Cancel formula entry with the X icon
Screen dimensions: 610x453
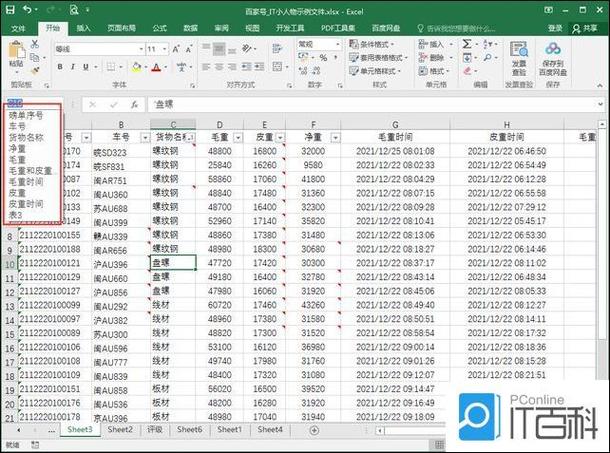coord(93,104)
